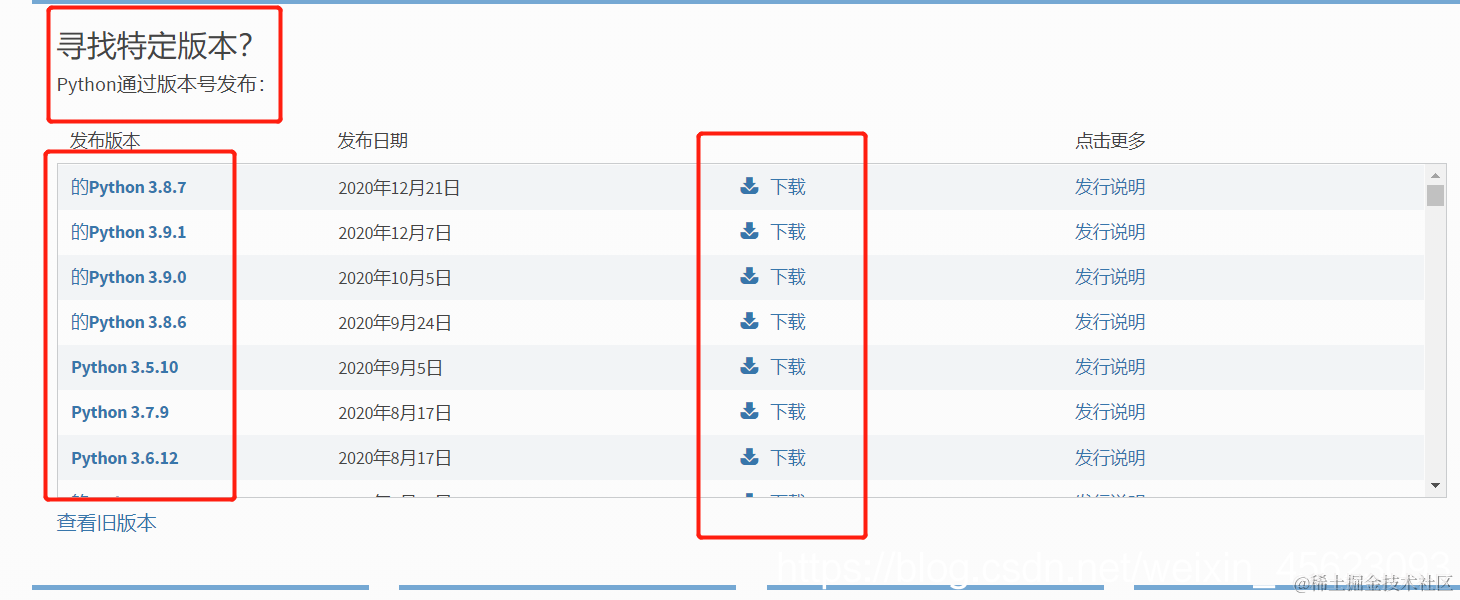
Task: View 发行说明 for Python 3.9.0
Action: point(1110,277)
